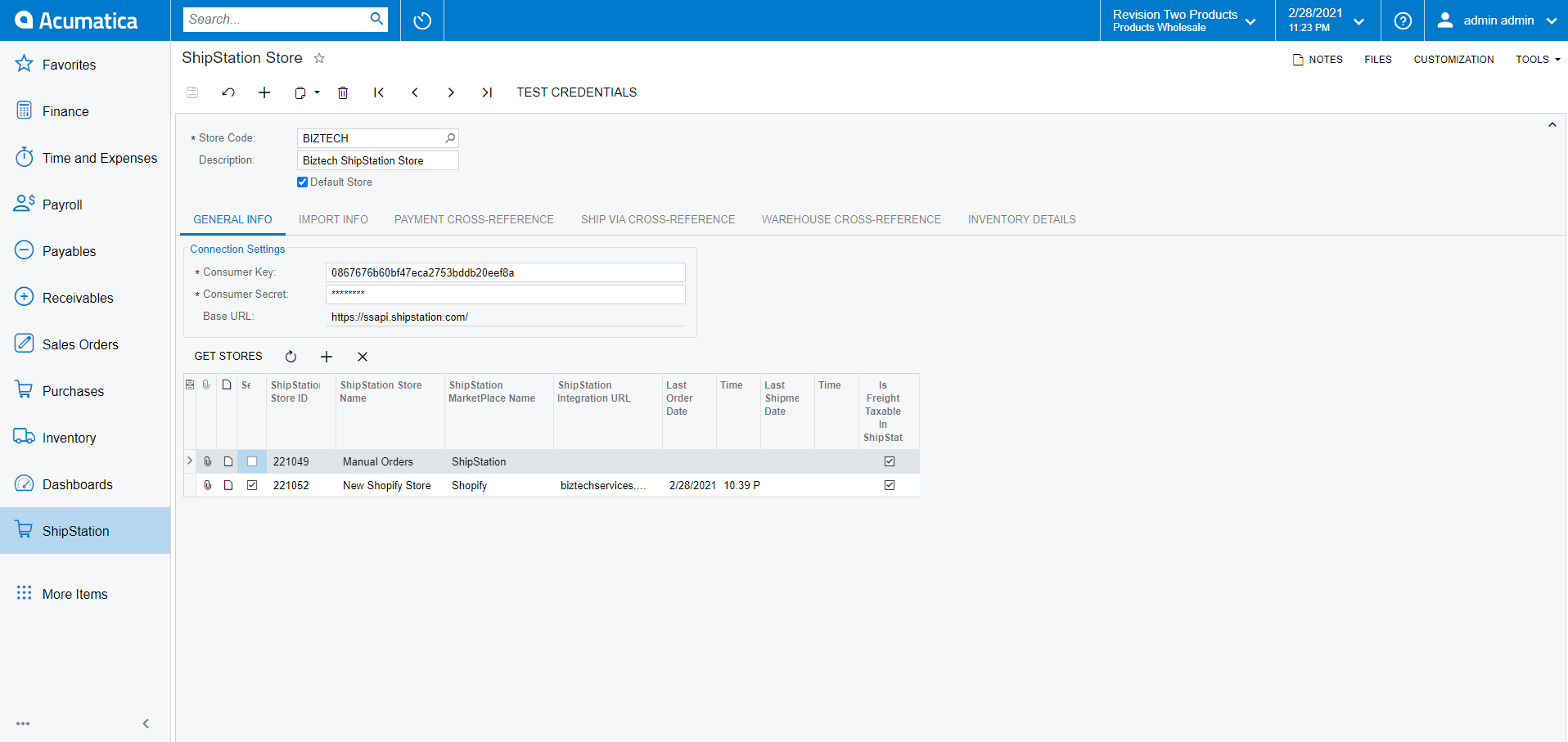Click the Consumer Key field
1568x742 pixels.
505,272
